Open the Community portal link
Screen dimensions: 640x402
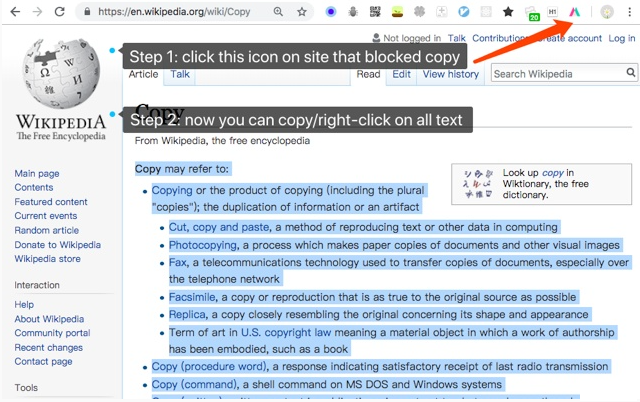[x=52, y=333]
